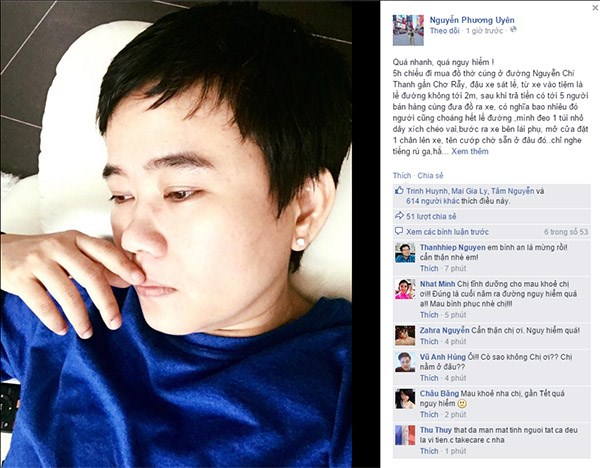Open Thanhhiep Nguyen's avatar
Image resolution: width=600 pixels, height=468 pixels.
pyautogui.click(x=405, y=253)
